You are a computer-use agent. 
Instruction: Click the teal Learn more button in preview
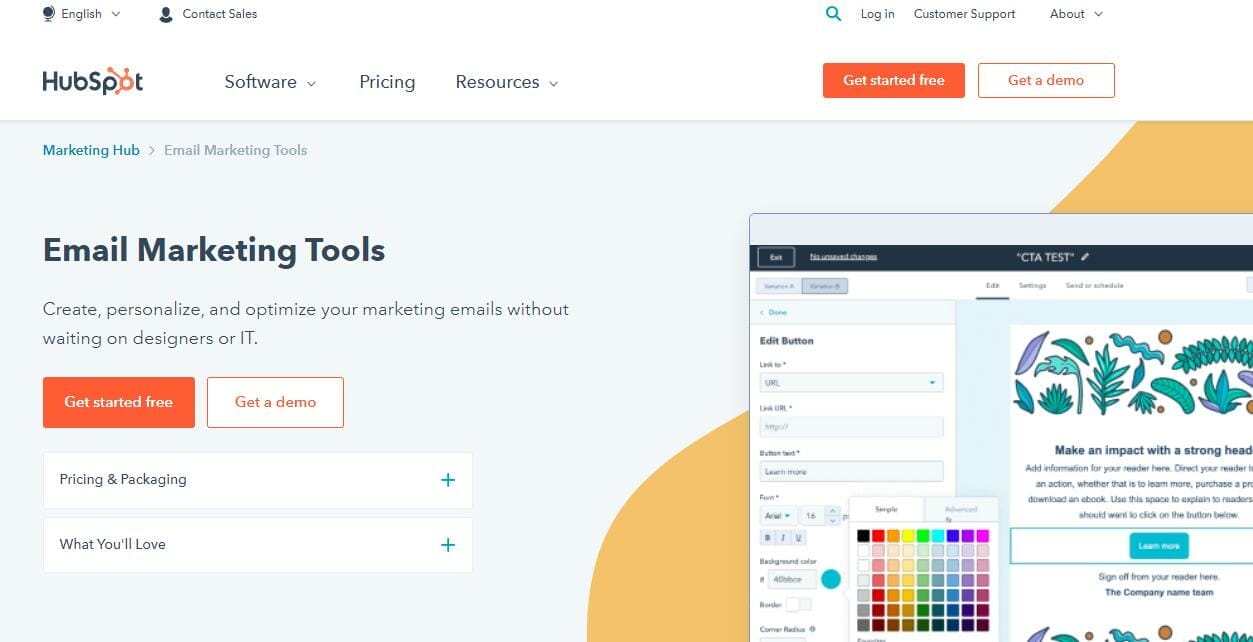coord(1159,546)
